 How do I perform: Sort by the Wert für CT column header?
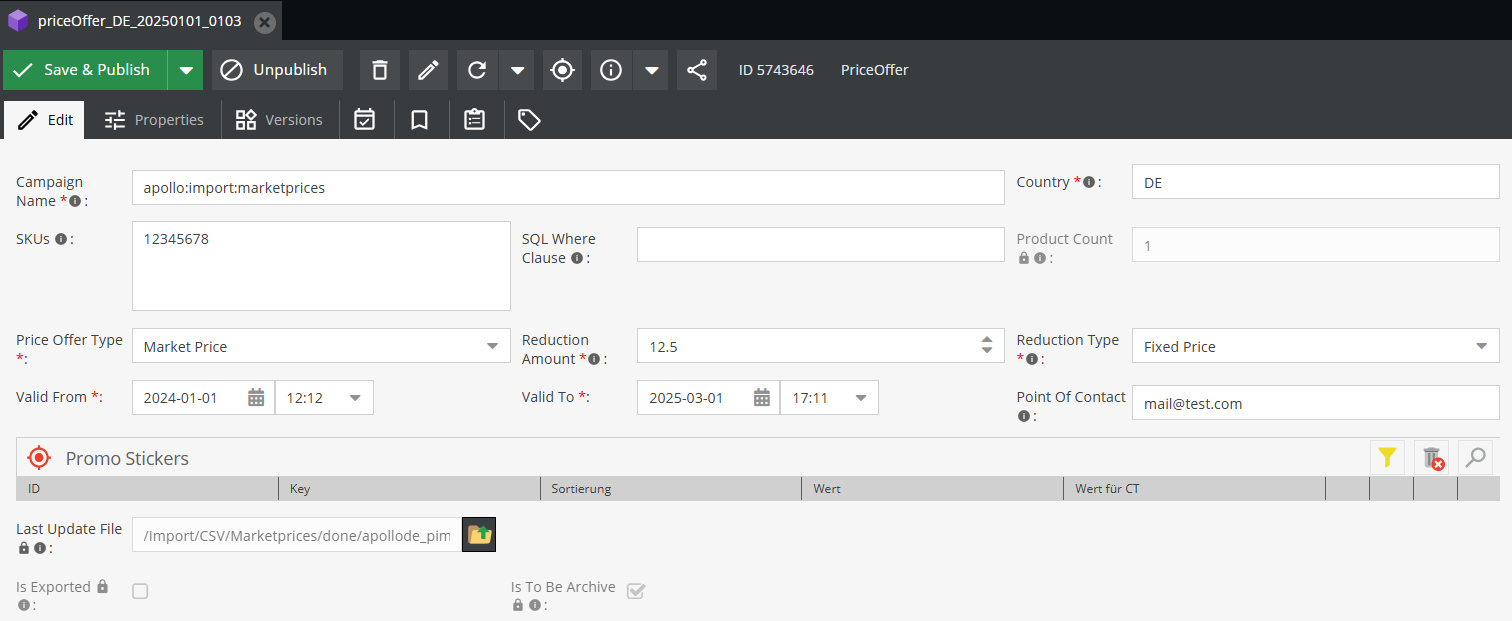(1195, 489)
